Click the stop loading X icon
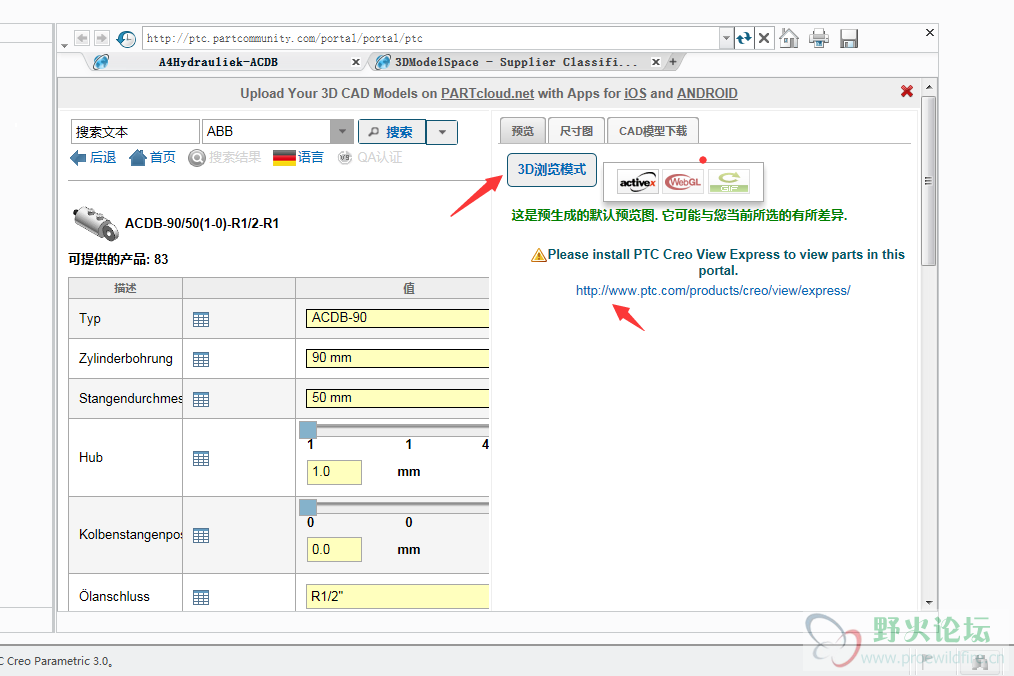This screenshot has width=1014, height=676. (764, 38)
